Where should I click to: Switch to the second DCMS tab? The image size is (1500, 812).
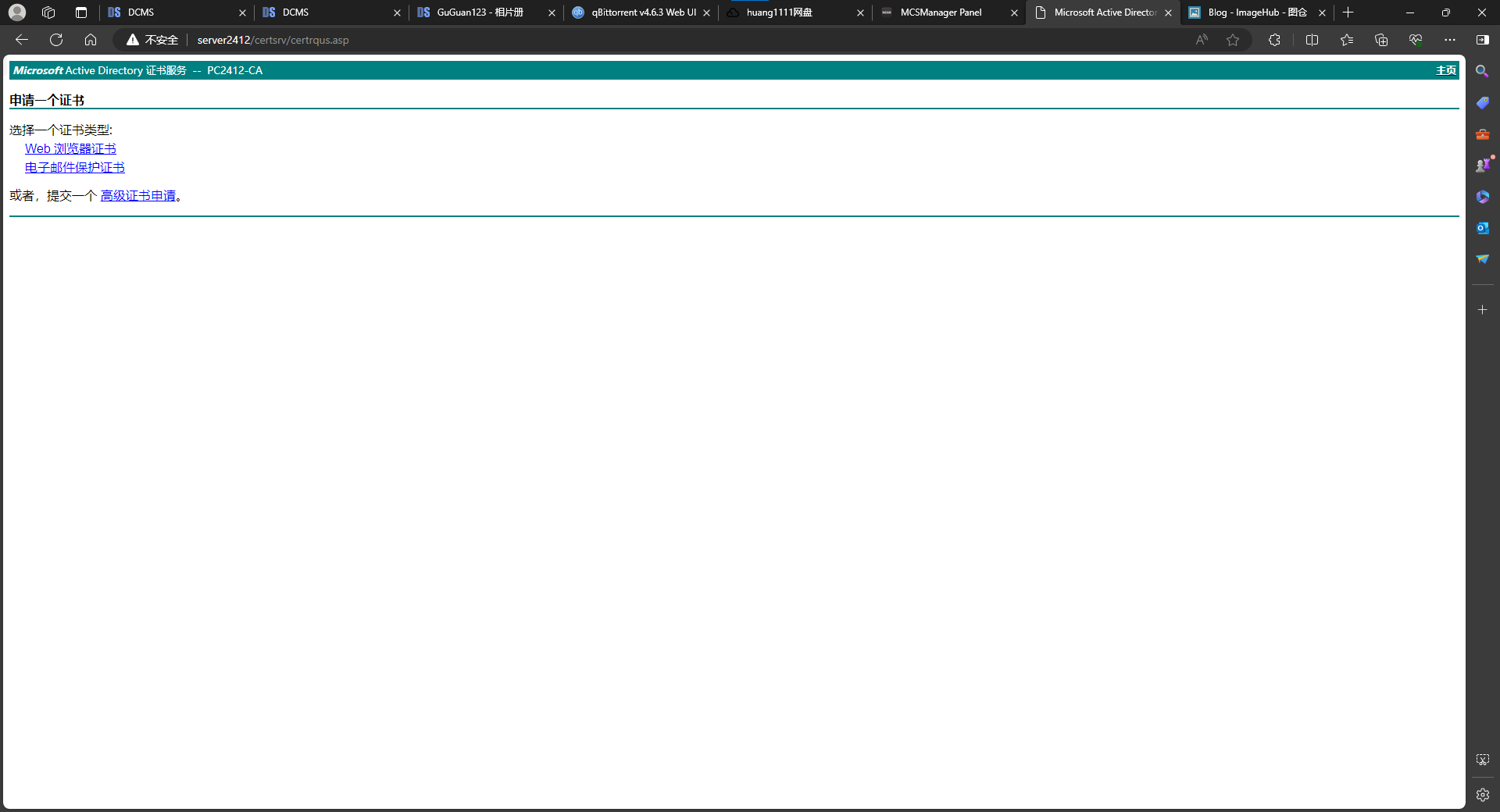331,12
